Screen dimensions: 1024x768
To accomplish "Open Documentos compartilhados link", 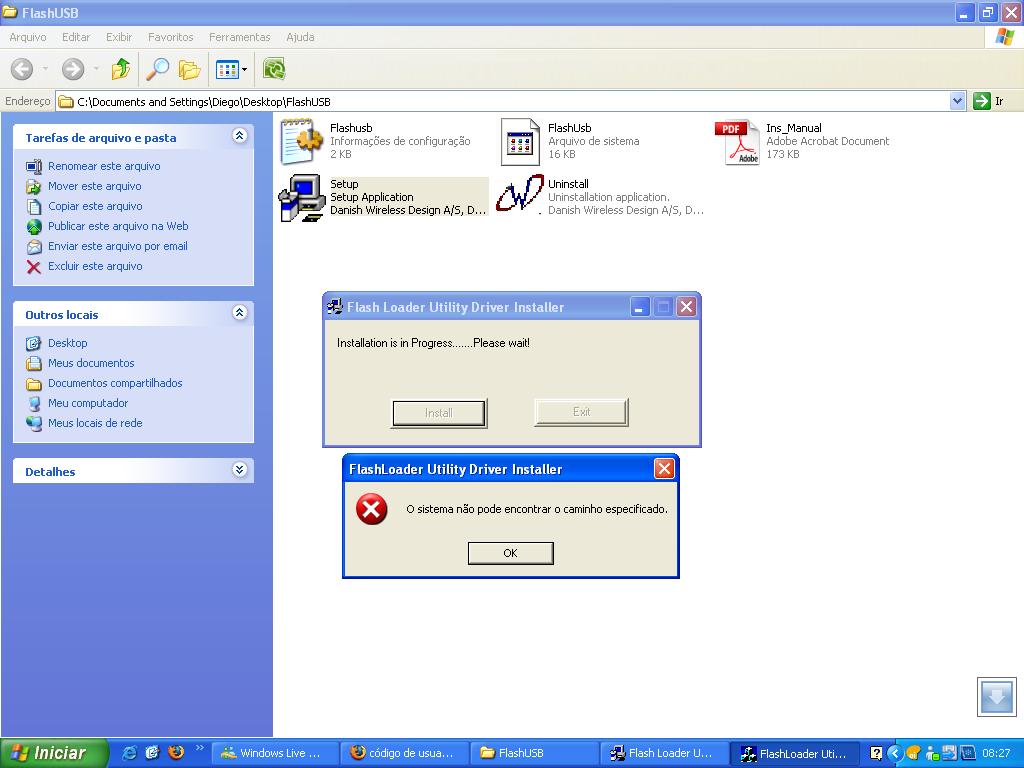I will pos(115,383).
